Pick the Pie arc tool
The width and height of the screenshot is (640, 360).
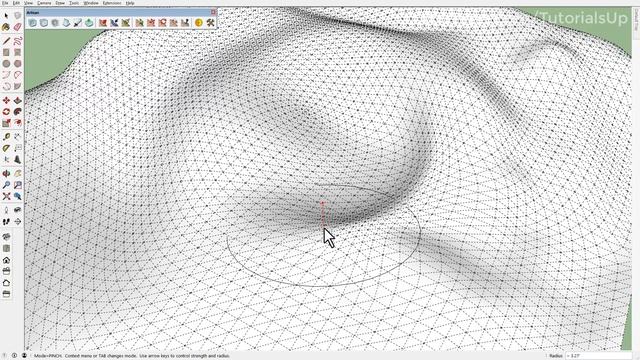pos(18,86)
